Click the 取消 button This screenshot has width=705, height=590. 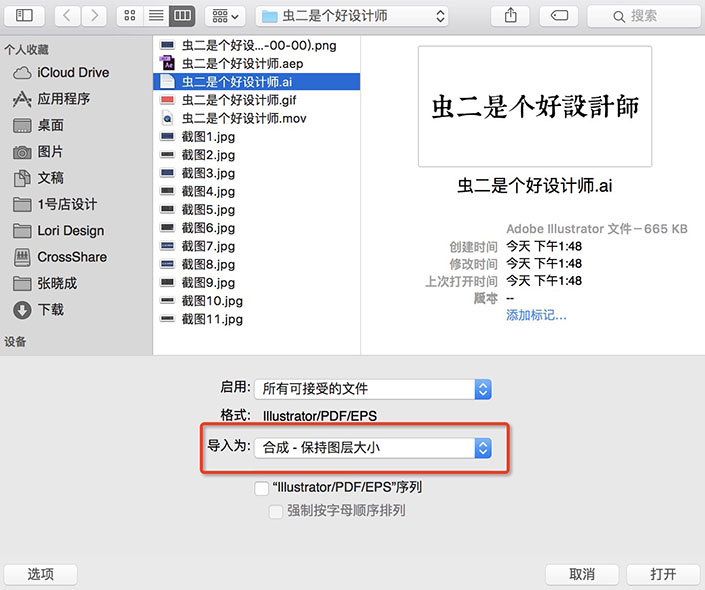[x=582, y=574]
